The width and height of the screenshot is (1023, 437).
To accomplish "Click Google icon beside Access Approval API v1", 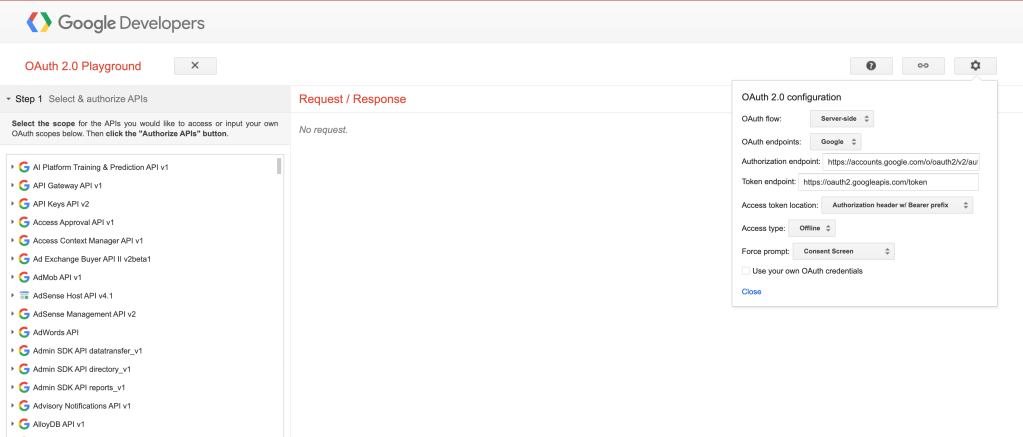I will pyautogui.click(x=24, y=222).
